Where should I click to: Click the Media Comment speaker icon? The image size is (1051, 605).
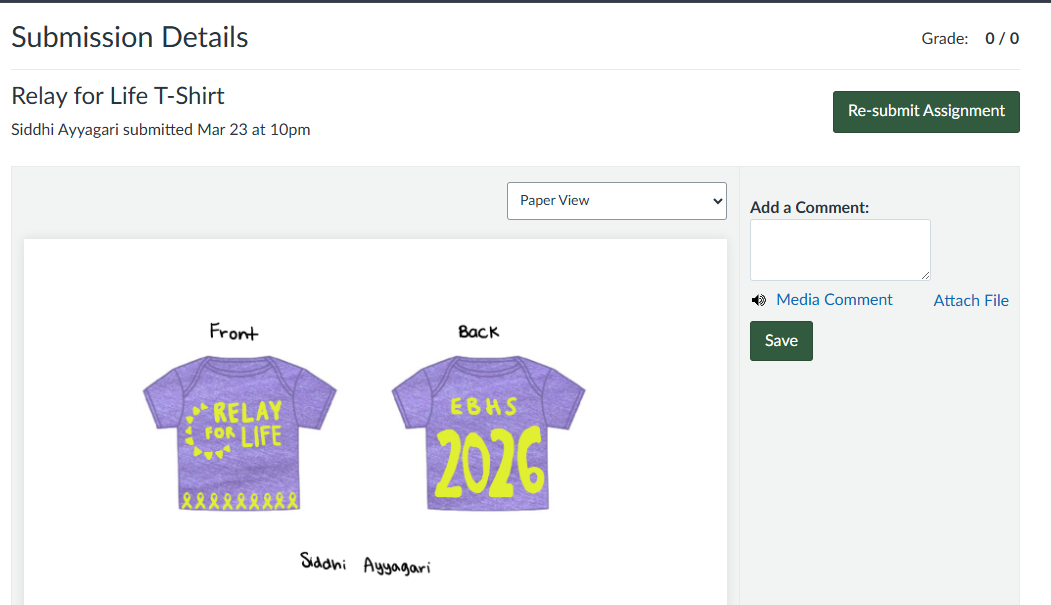pos(759,300)
